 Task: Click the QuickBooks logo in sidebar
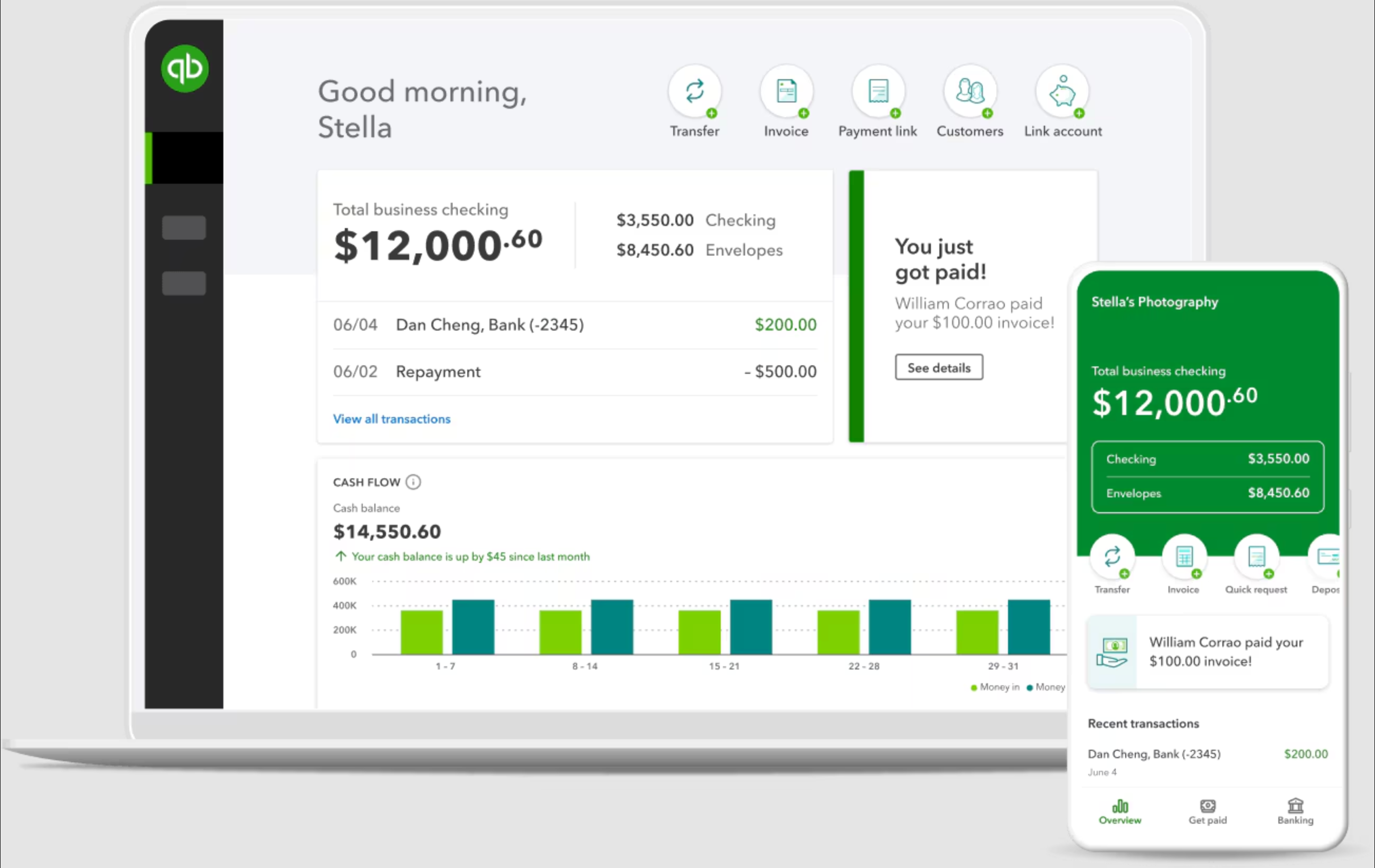point(184,69)
